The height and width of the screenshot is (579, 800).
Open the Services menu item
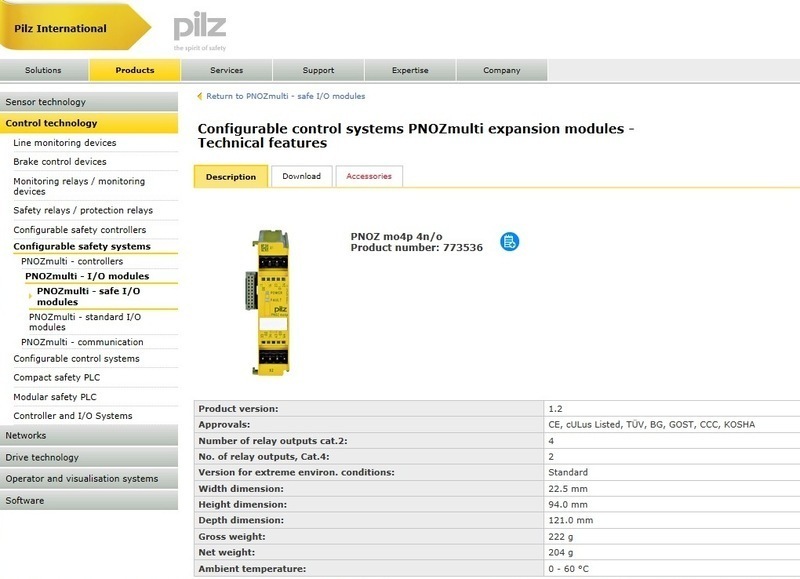(226, 70)
